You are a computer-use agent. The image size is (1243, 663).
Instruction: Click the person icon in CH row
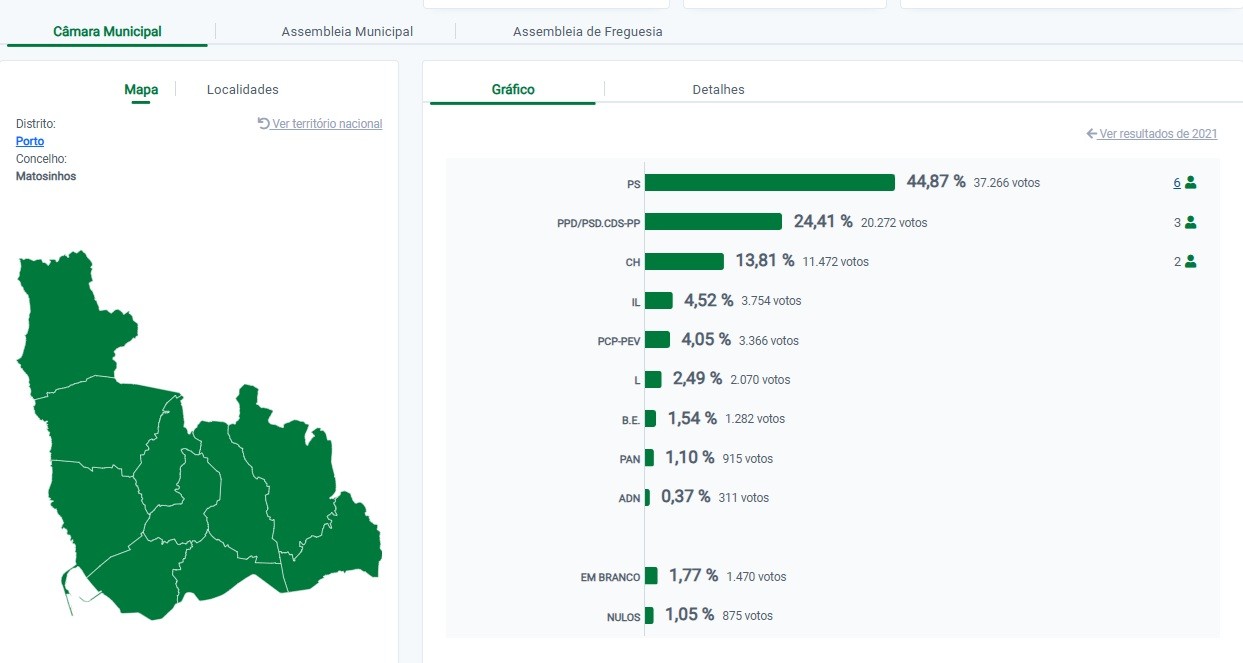coord(1190,262)
